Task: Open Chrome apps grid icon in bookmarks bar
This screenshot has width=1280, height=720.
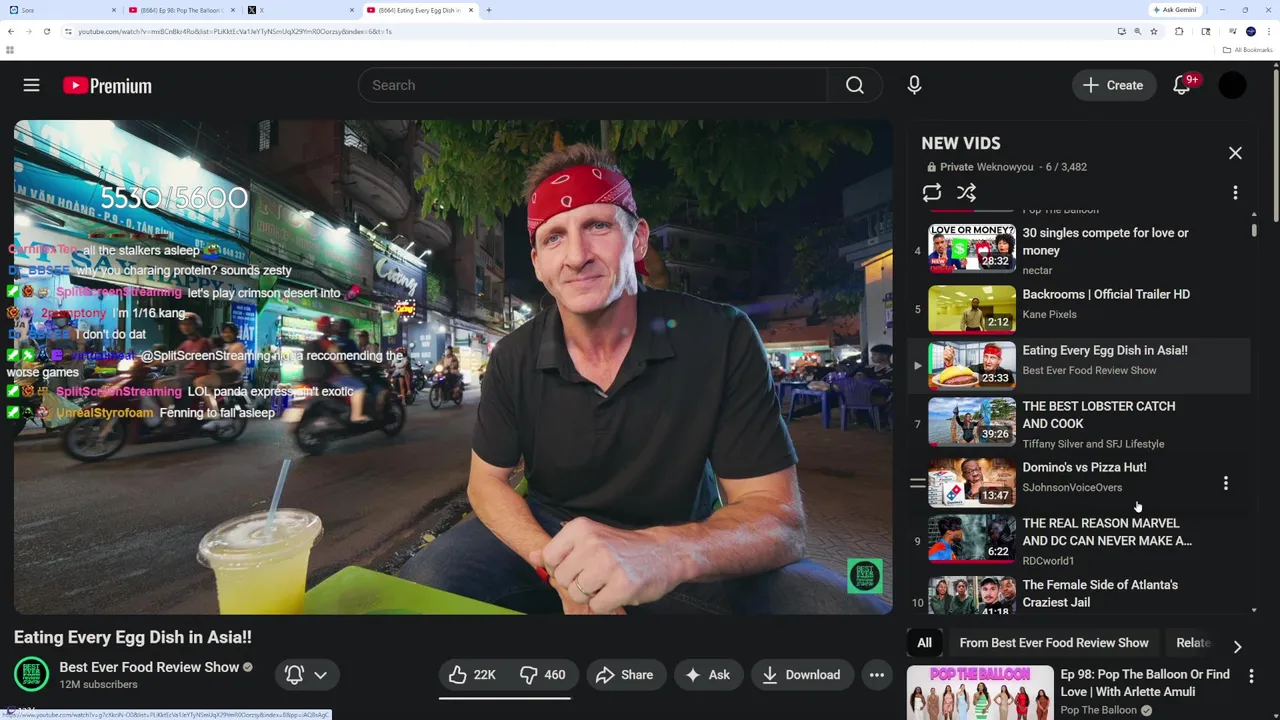Action: tap(10, 50)
